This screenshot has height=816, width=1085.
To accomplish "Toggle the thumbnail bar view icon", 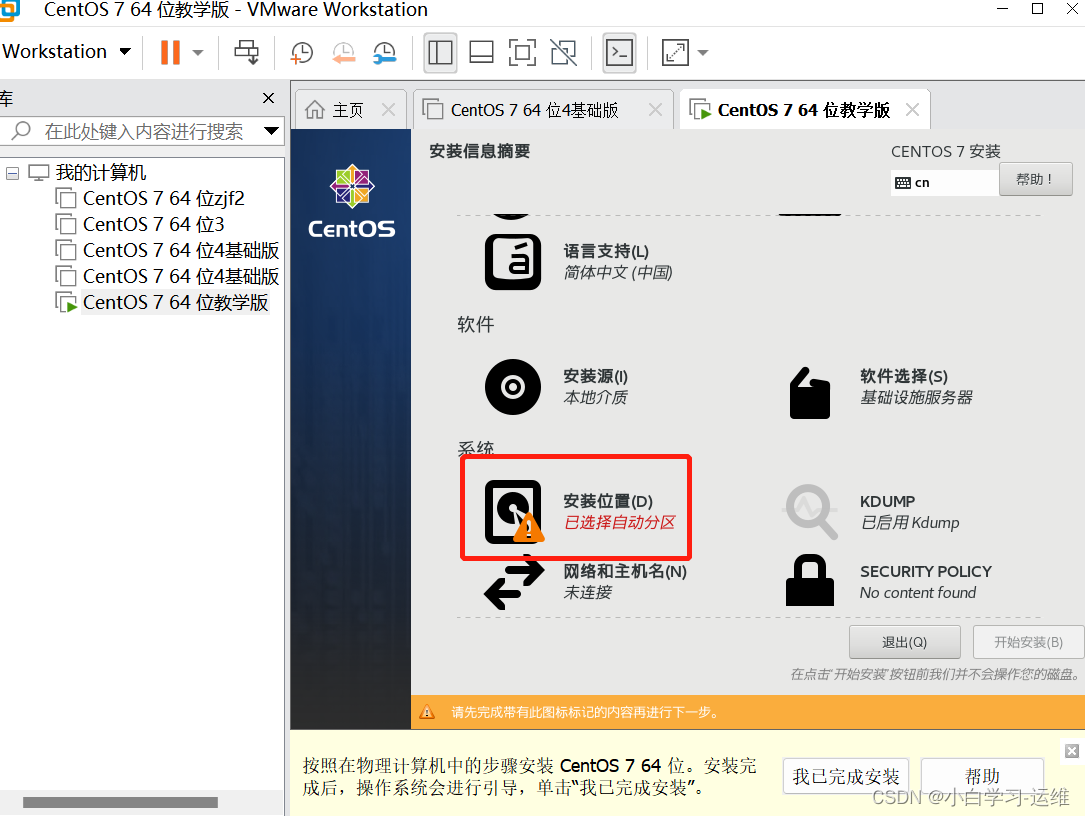I will (x=481, y=53).
